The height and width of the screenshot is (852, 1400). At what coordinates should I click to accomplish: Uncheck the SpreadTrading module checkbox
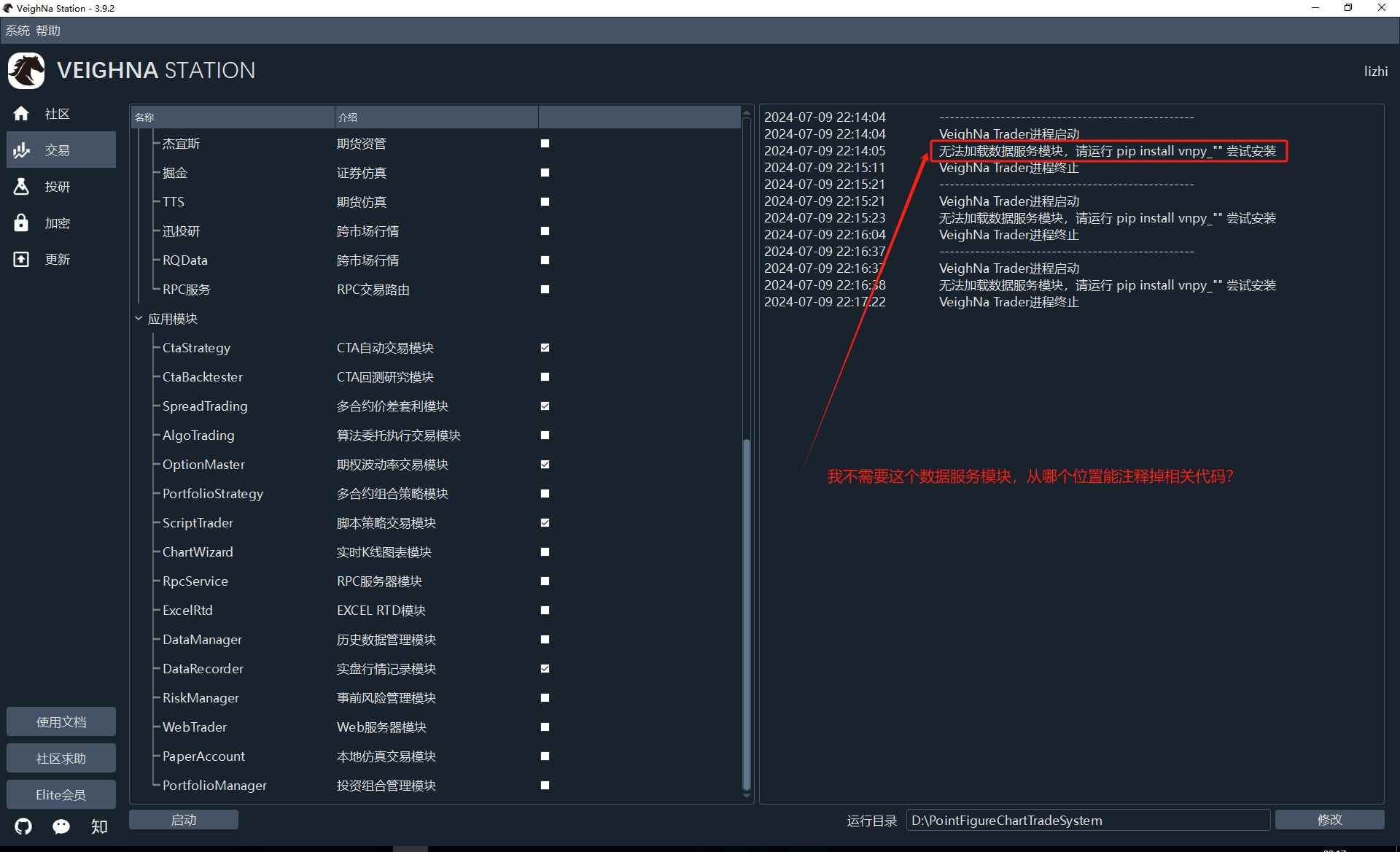545,406
